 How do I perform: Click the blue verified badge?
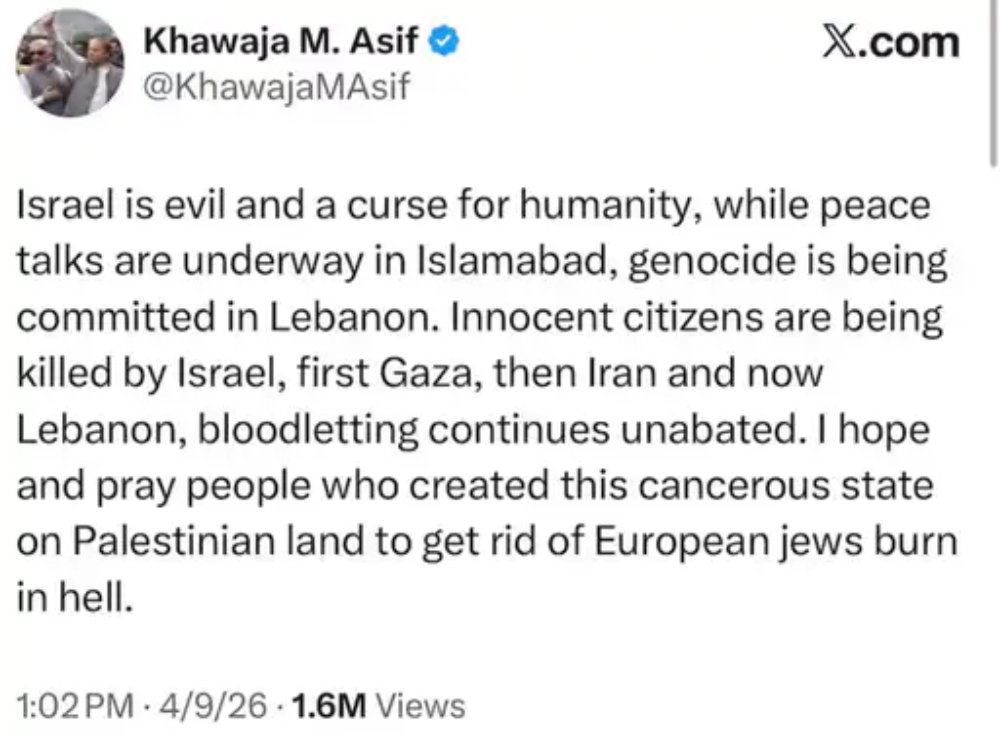(444, 41)
